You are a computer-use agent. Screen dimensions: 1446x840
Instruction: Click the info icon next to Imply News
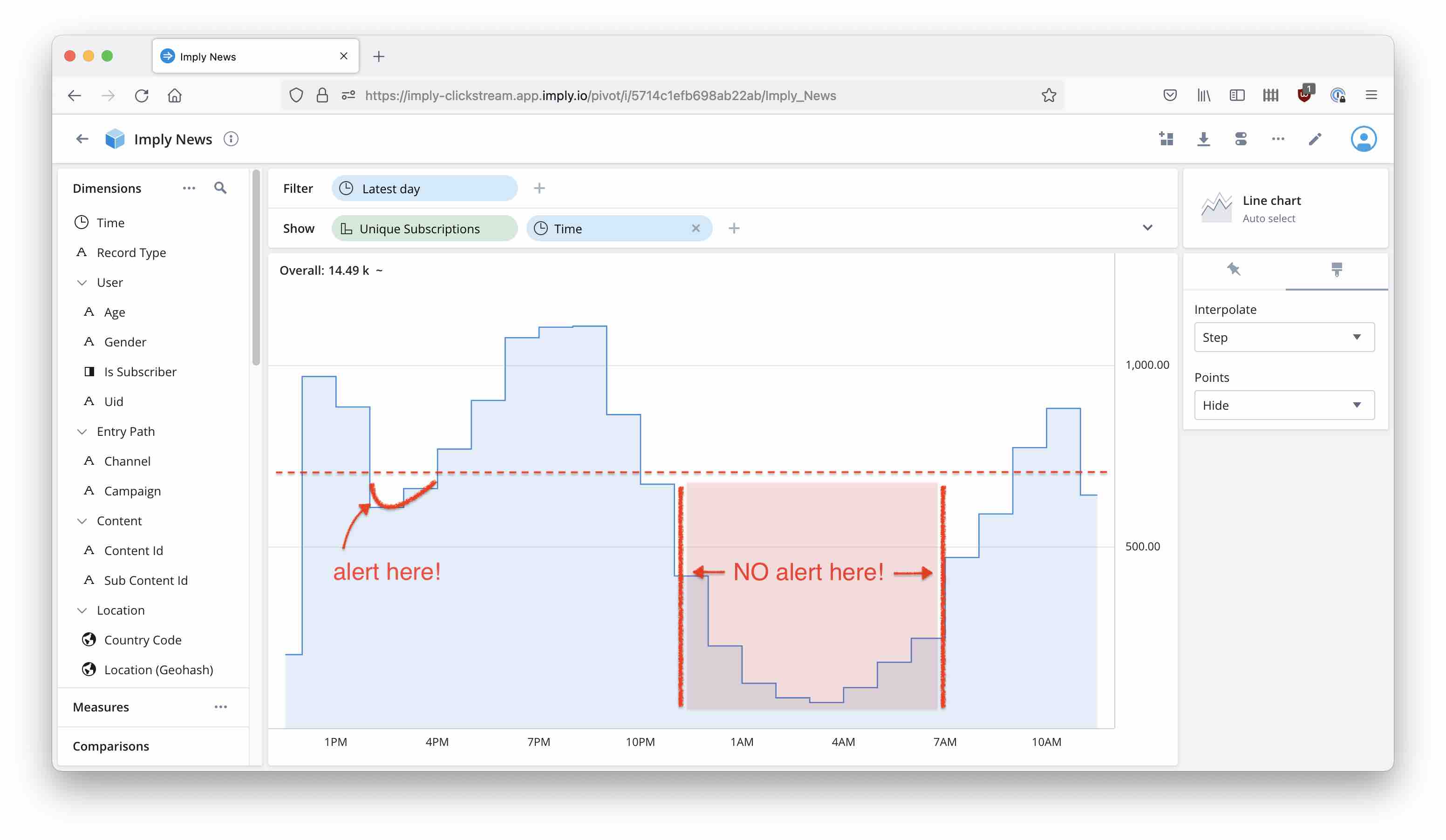click(x=232, y=139)
